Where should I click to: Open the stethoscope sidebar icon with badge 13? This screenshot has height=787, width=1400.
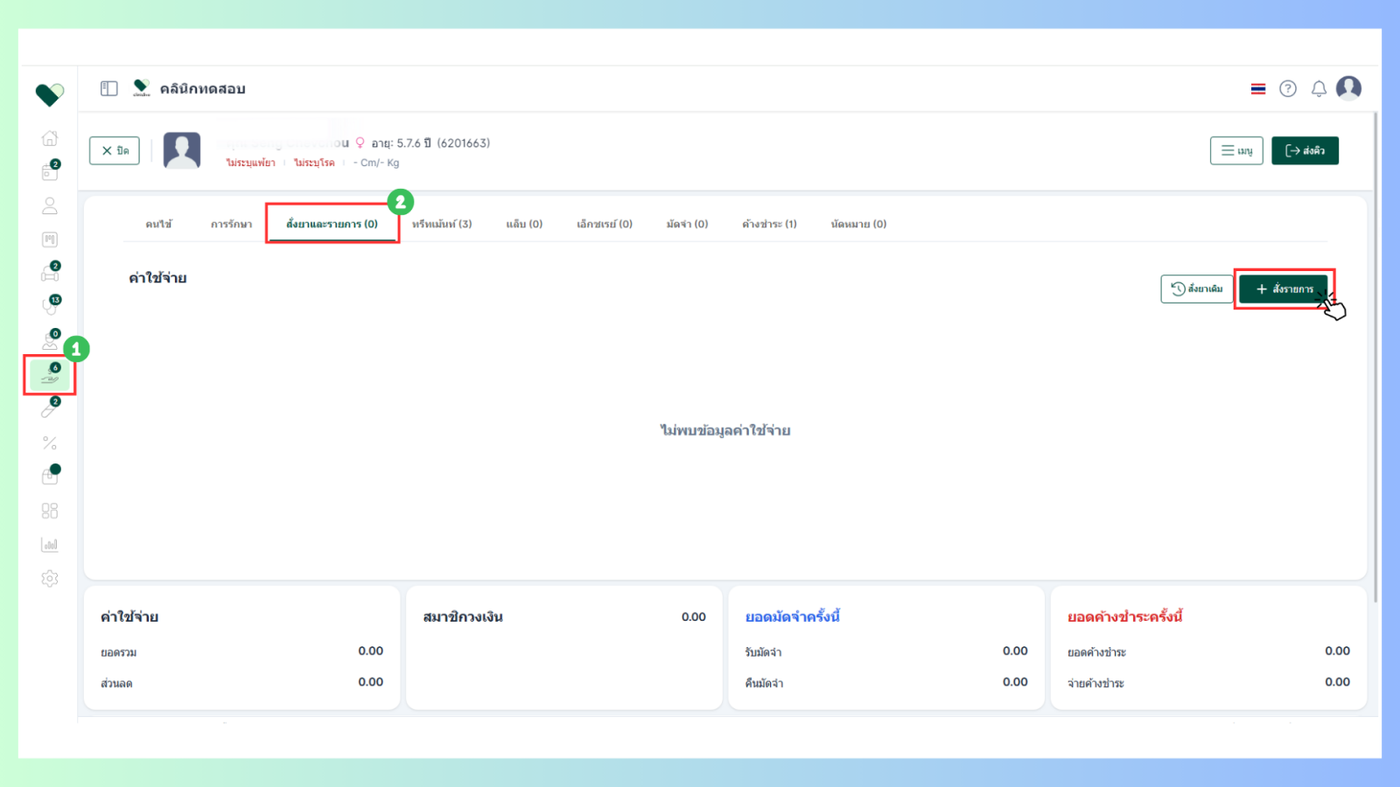tap(49, 307)
